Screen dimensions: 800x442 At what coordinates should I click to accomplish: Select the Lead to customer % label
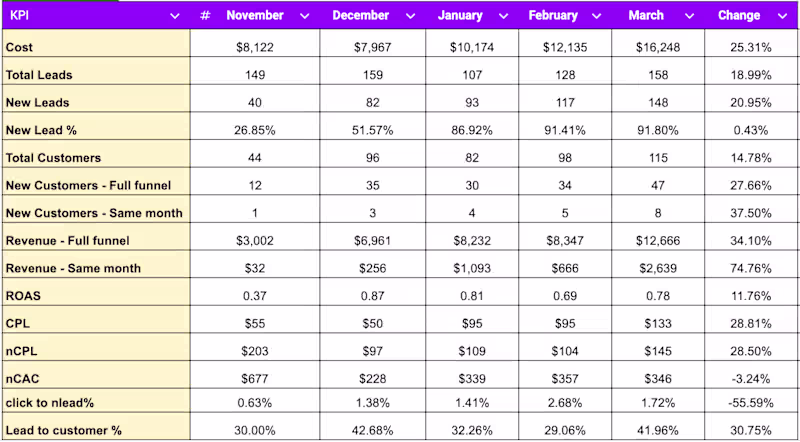point(95,429)
